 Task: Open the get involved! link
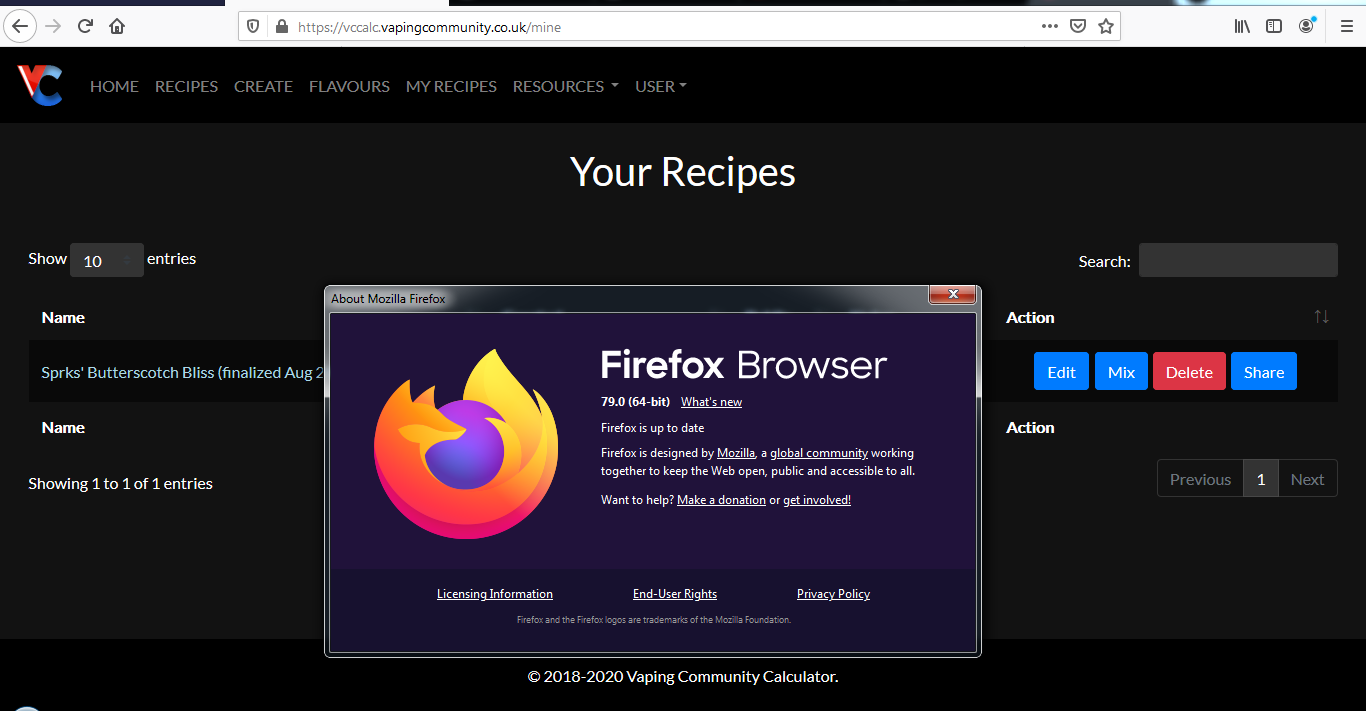pyautogui.click(x=817, y=500)
